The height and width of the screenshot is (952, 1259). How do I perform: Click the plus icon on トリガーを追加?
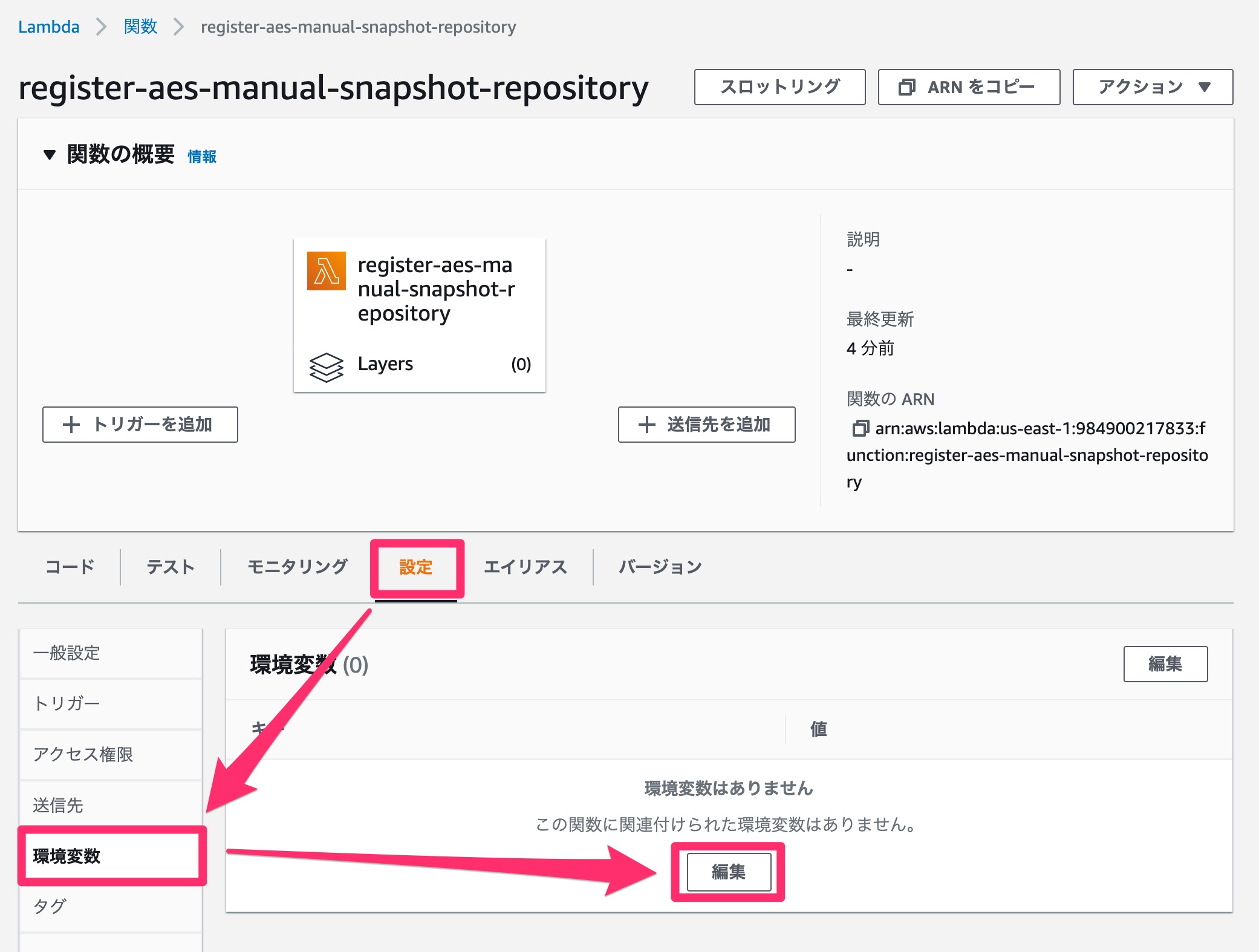pos(71,425)
